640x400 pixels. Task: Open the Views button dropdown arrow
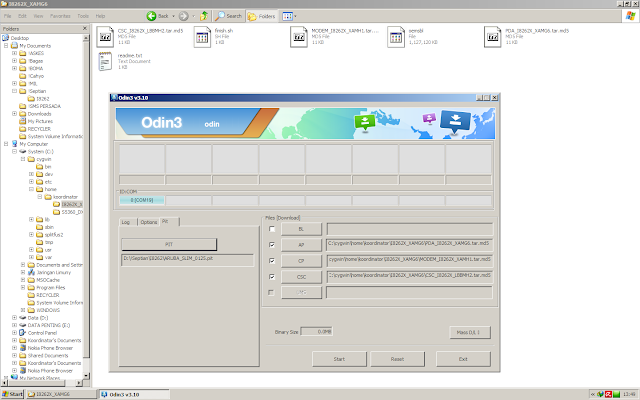click(x=296, y=16)
